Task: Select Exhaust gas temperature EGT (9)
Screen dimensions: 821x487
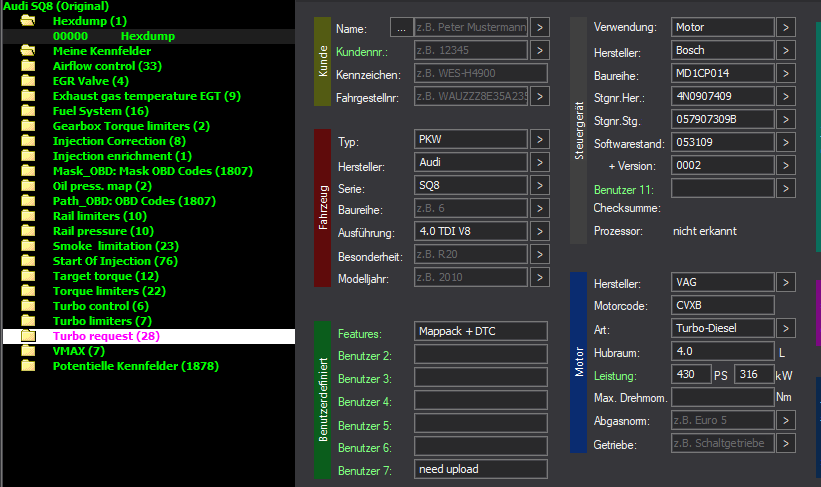Action: (x=147, y=96)
